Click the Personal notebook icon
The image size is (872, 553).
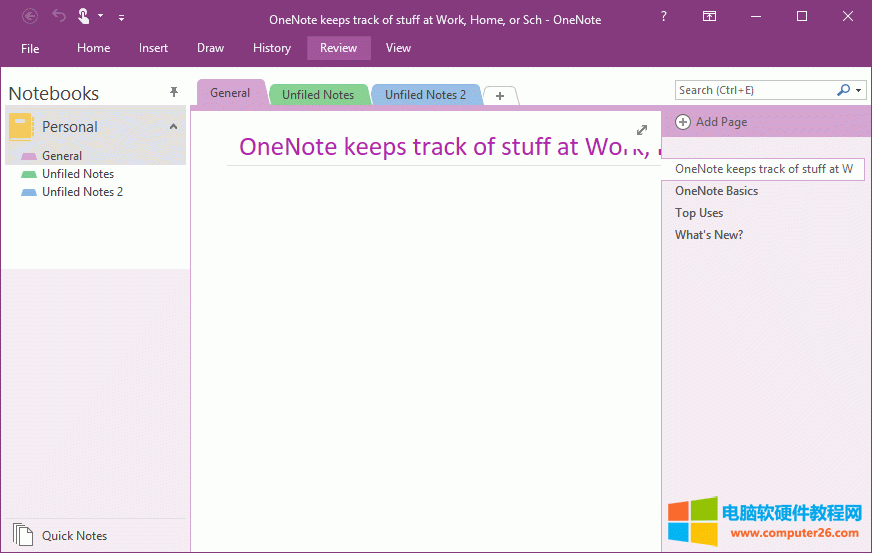coord(21,127)
